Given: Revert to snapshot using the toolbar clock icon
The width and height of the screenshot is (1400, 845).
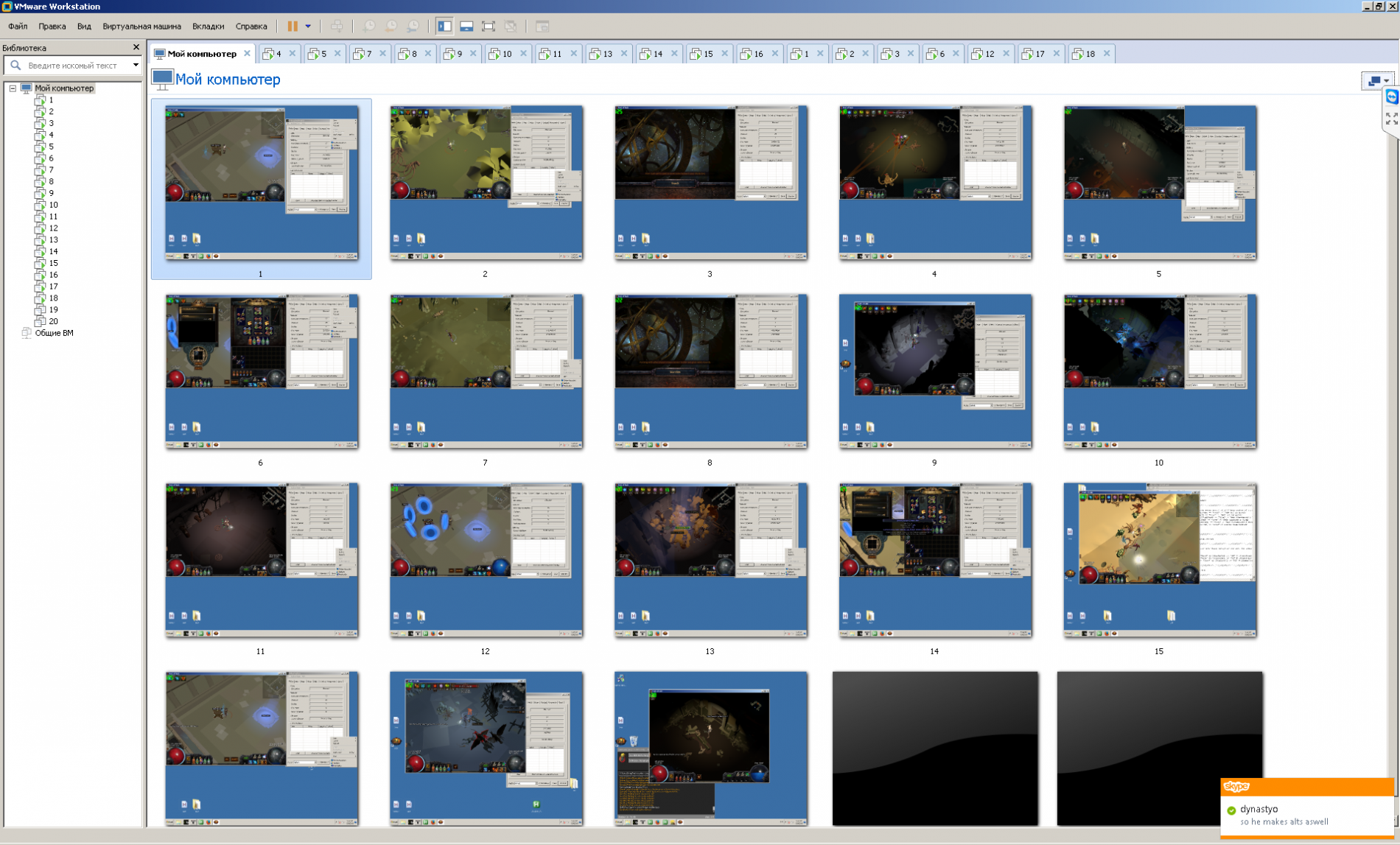Looking at the screenshot, I should [x=391, y=26].
